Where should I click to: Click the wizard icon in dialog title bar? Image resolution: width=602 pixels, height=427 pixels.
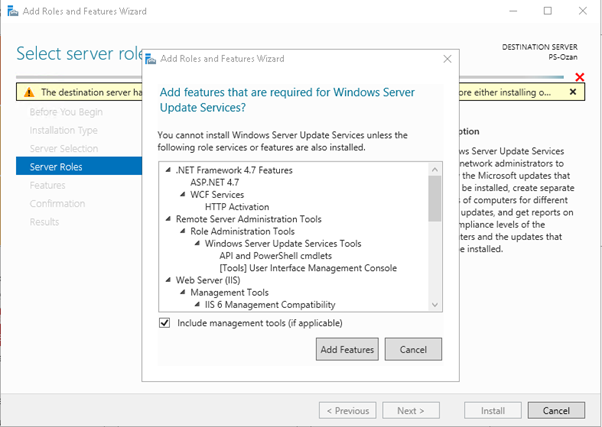click(152, 59)
